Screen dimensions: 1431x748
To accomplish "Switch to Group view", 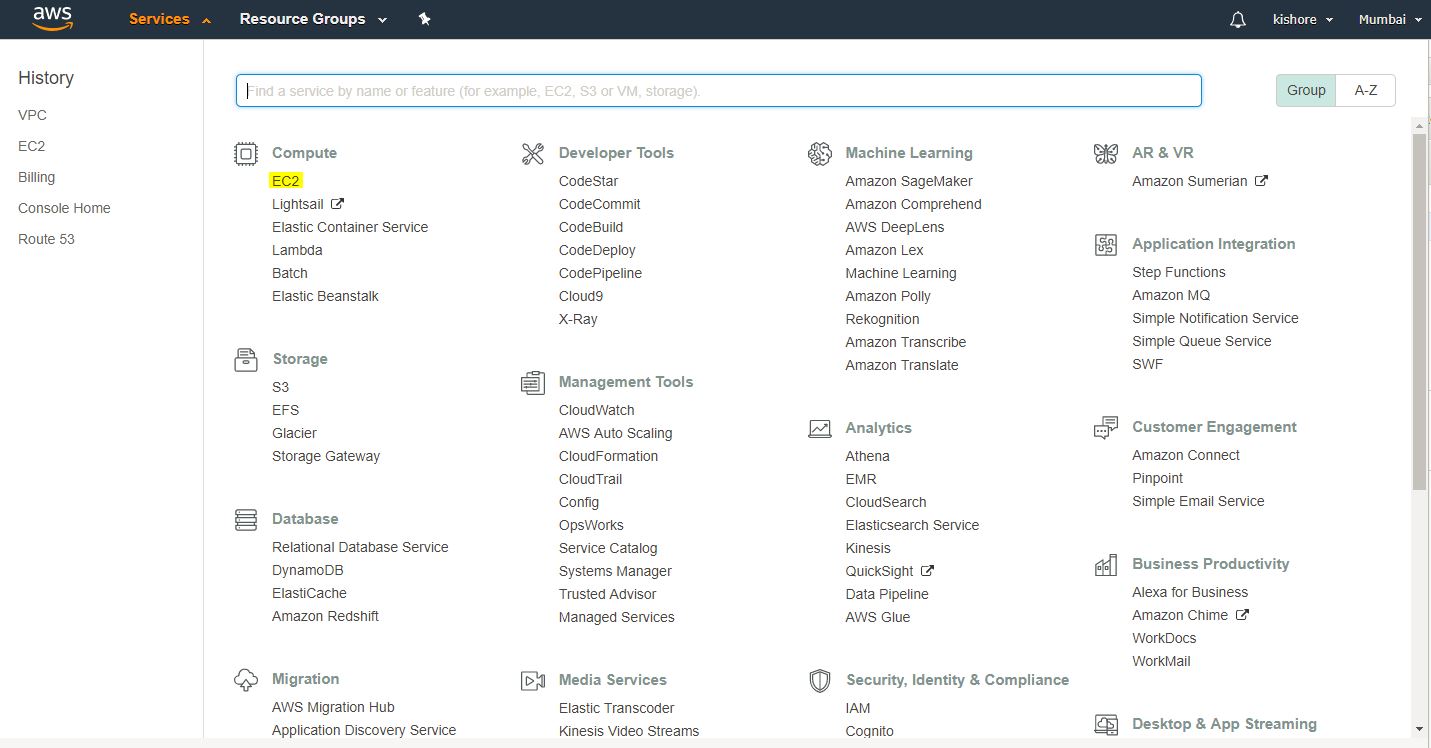I will 1305,90.
